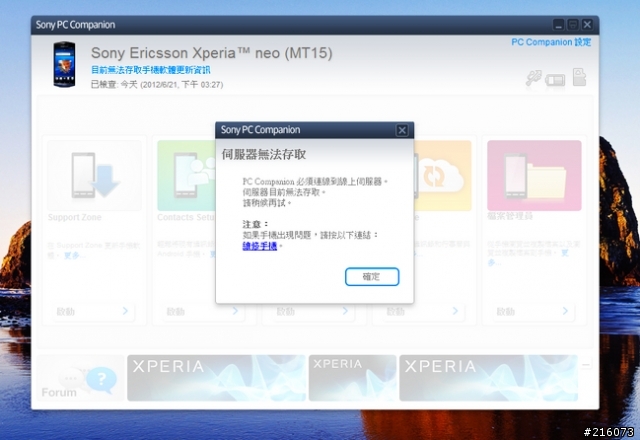Click 啟動 under the cloud sync tile
Image resolution: width=640 pixels, height=440 pixels.
pos(423,311)
